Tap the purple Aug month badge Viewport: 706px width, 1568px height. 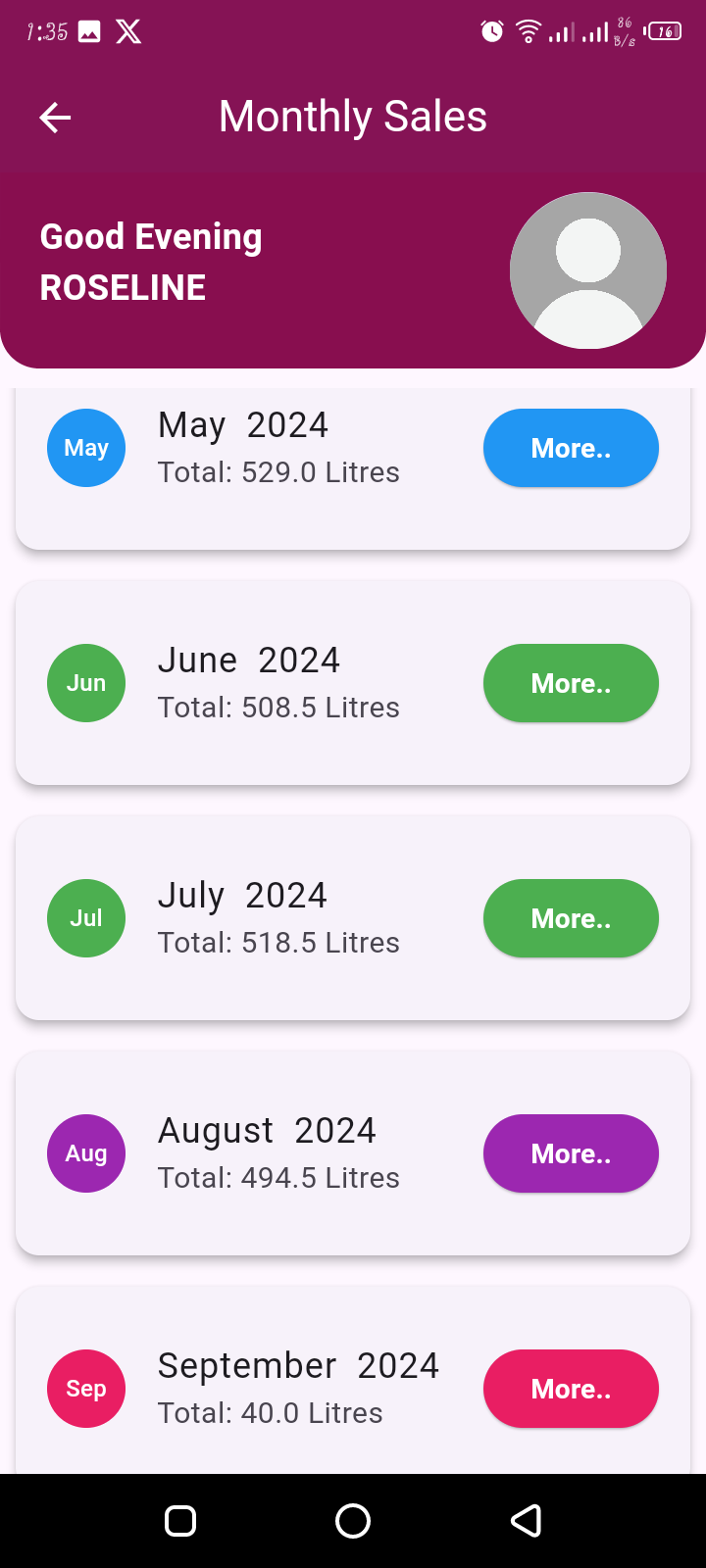(x=86, y=1153)
